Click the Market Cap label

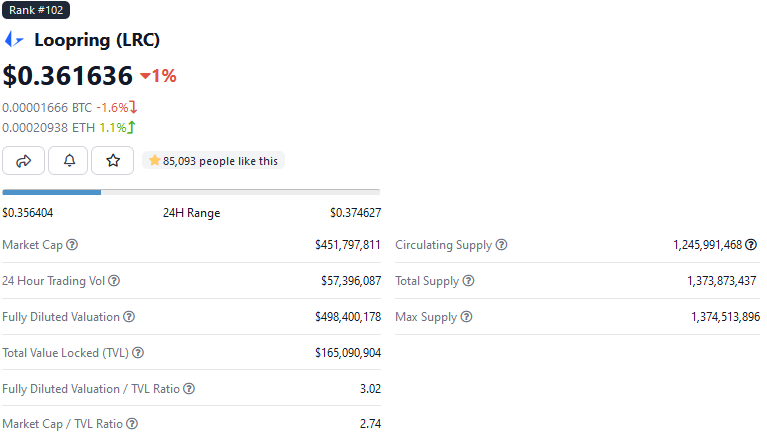point(33,245)
